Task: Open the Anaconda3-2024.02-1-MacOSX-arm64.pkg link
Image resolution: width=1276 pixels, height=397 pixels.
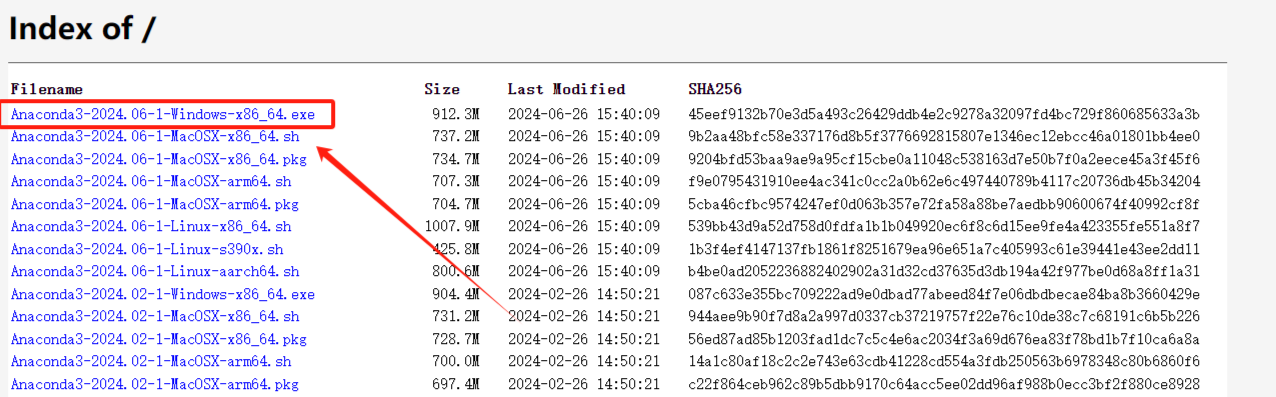Action: coord(155,384)
